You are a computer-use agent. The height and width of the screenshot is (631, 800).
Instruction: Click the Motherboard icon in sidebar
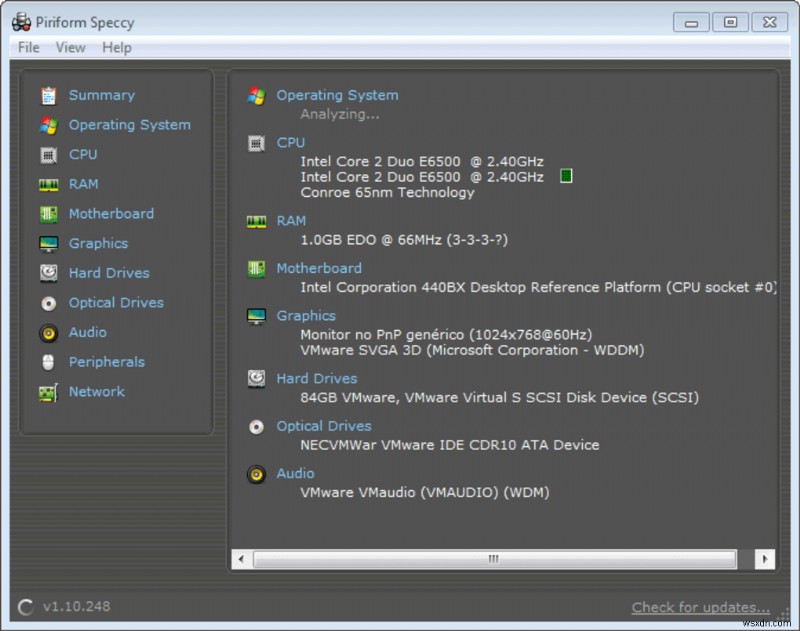tap(48, 214)
